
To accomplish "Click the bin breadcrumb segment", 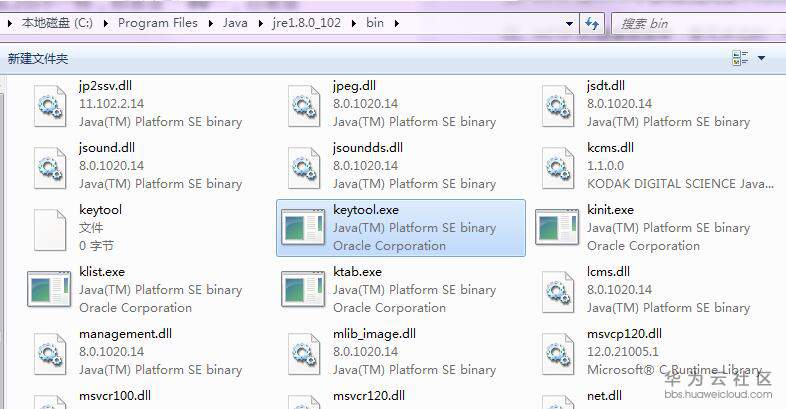I will [375, 23].
